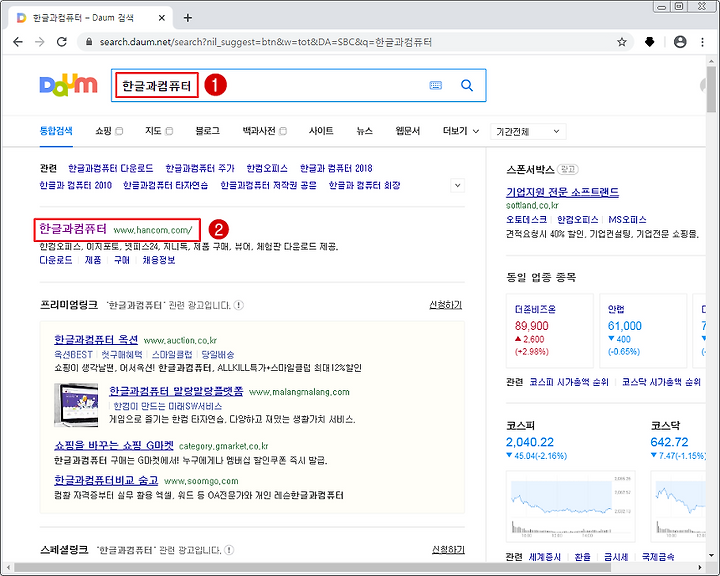Close the Daum 검색 tab
The height and width of the screenshot is (576, 720).
click(x=162, y=18)
